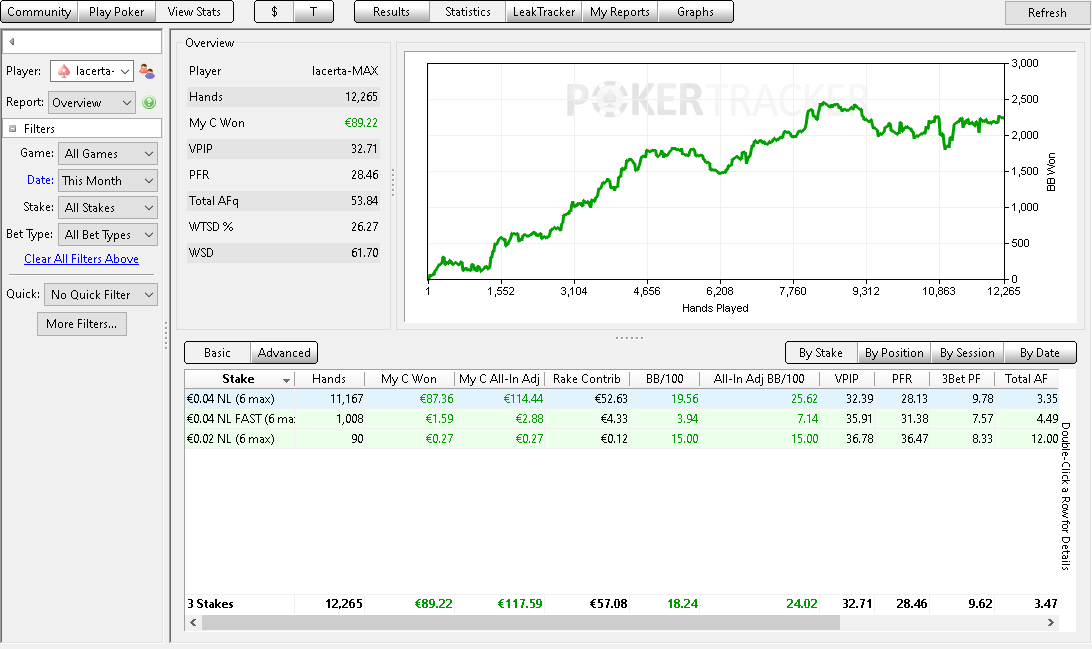Open the Quick filter dropdown

[x=101, y=295]
